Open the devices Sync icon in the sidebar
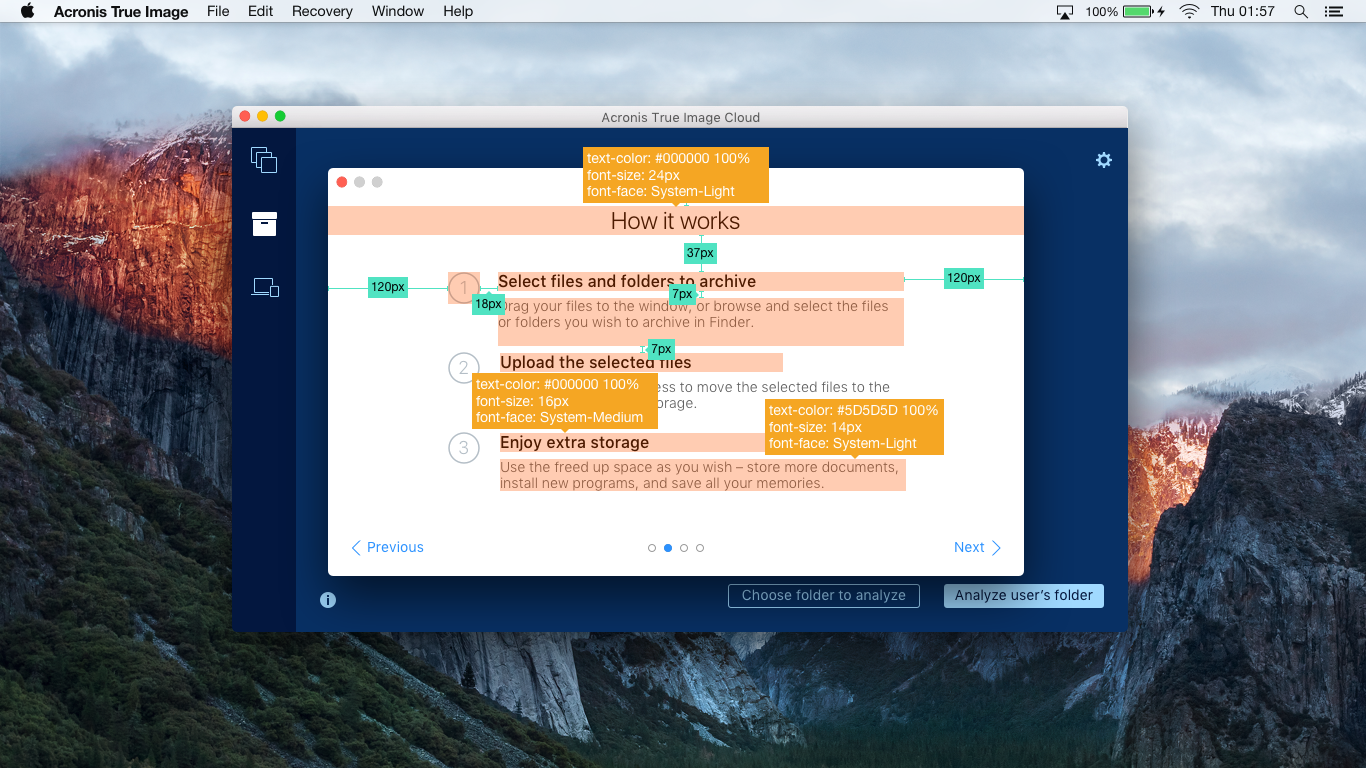Image resolution: width=1366 pixels, height=768 pixels. pos(265,288)
